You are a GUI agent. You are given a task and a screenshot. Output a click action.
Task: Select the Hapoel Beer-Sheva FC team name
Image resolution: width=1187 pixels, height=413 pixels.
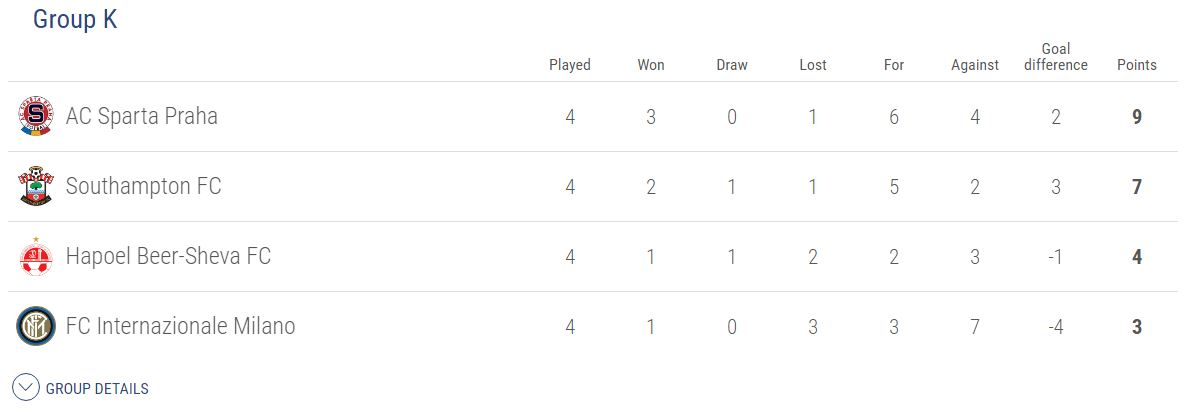168,257
